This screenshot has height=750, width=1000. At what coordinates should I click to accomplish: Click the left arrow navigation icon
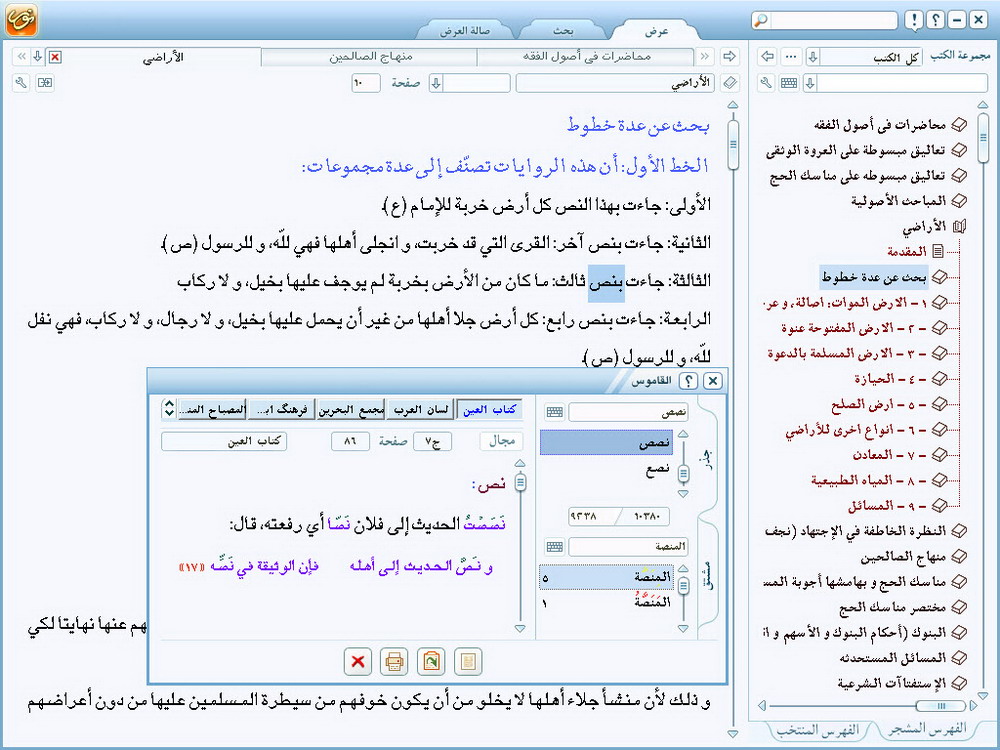tap(767, 56)
